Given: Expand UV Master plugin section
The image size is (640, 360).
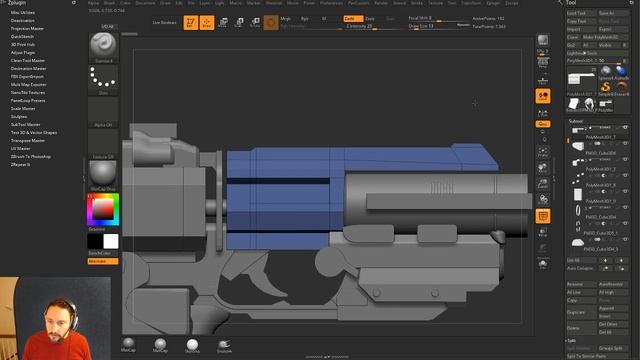Looking at the screenshot, I should (x=20, y=149).
